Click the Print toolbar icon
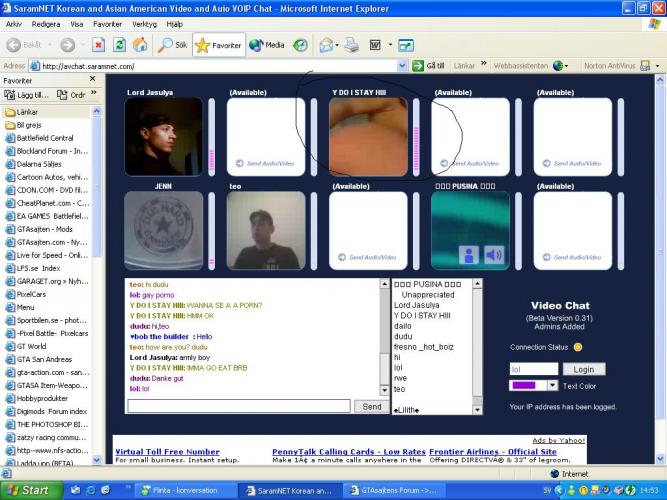 coord(352,45)
